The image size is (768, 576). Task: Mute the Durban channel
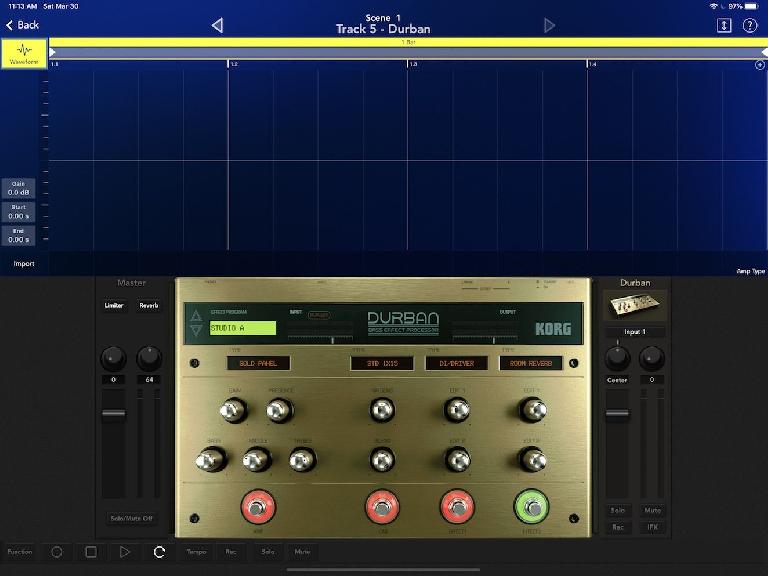point(652,510)
